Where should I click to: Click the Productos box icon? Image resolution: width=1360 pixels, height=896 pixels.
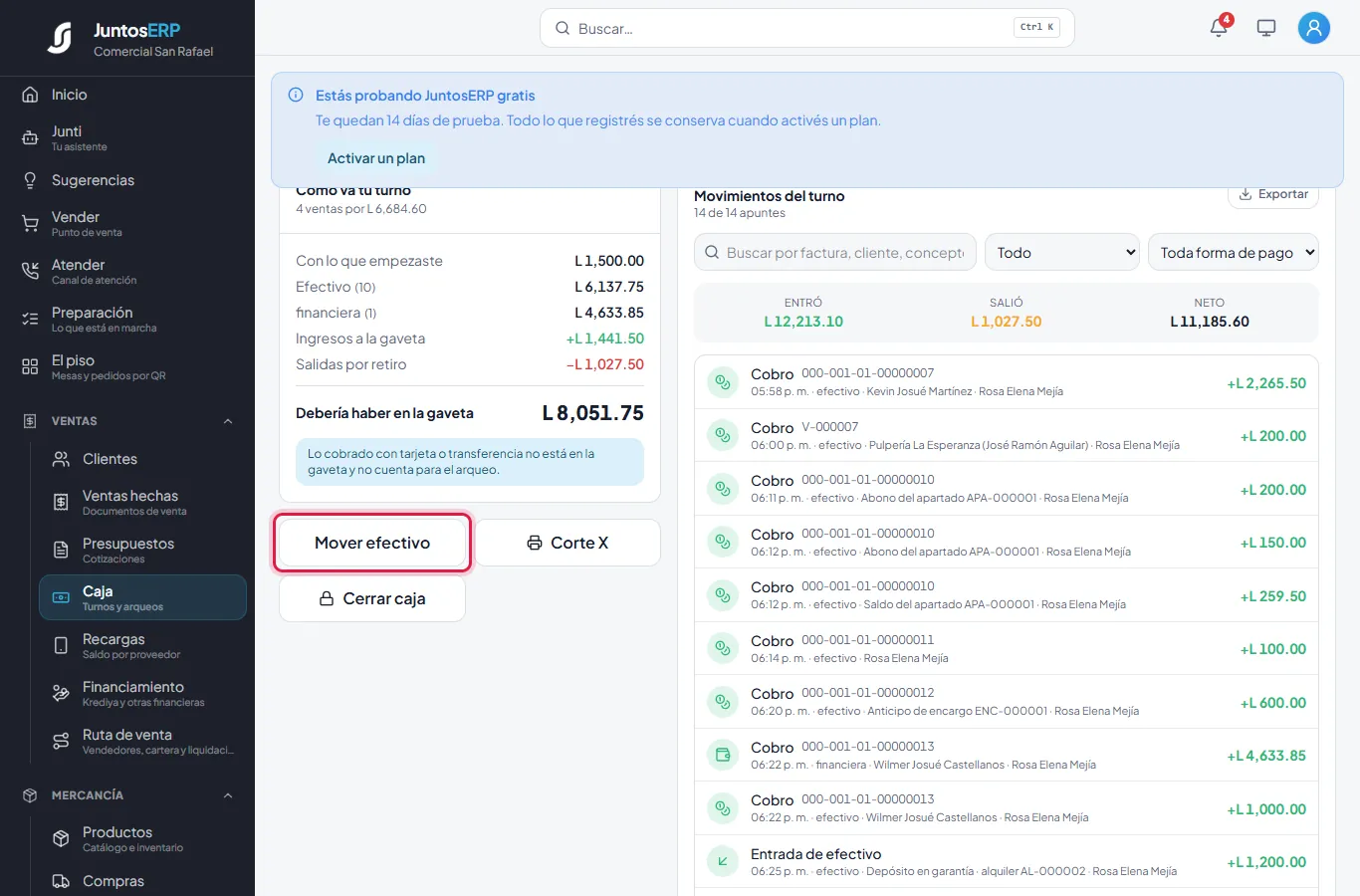[61, 839]
